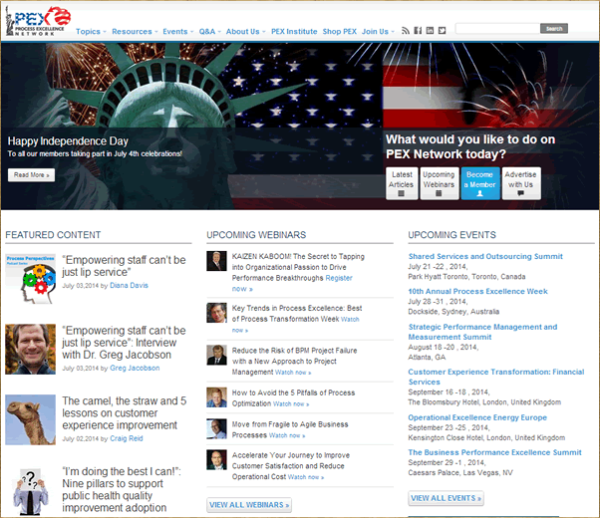The image size is (600, 518).
Task: Open Operational Excellence Energy Europe event
Action: 477,417
